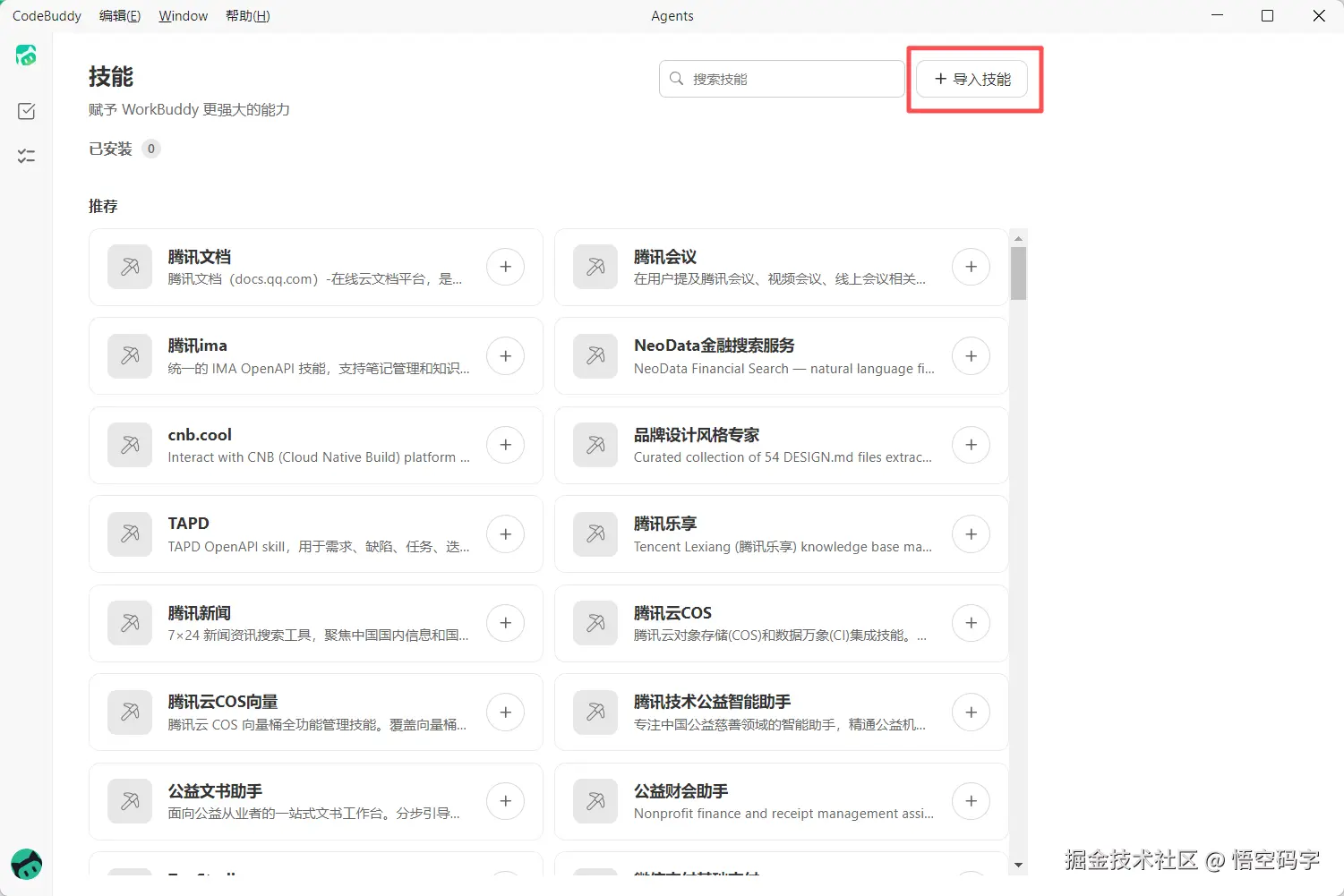Open the 腾讯乐享 skill title

click(664, 524)
